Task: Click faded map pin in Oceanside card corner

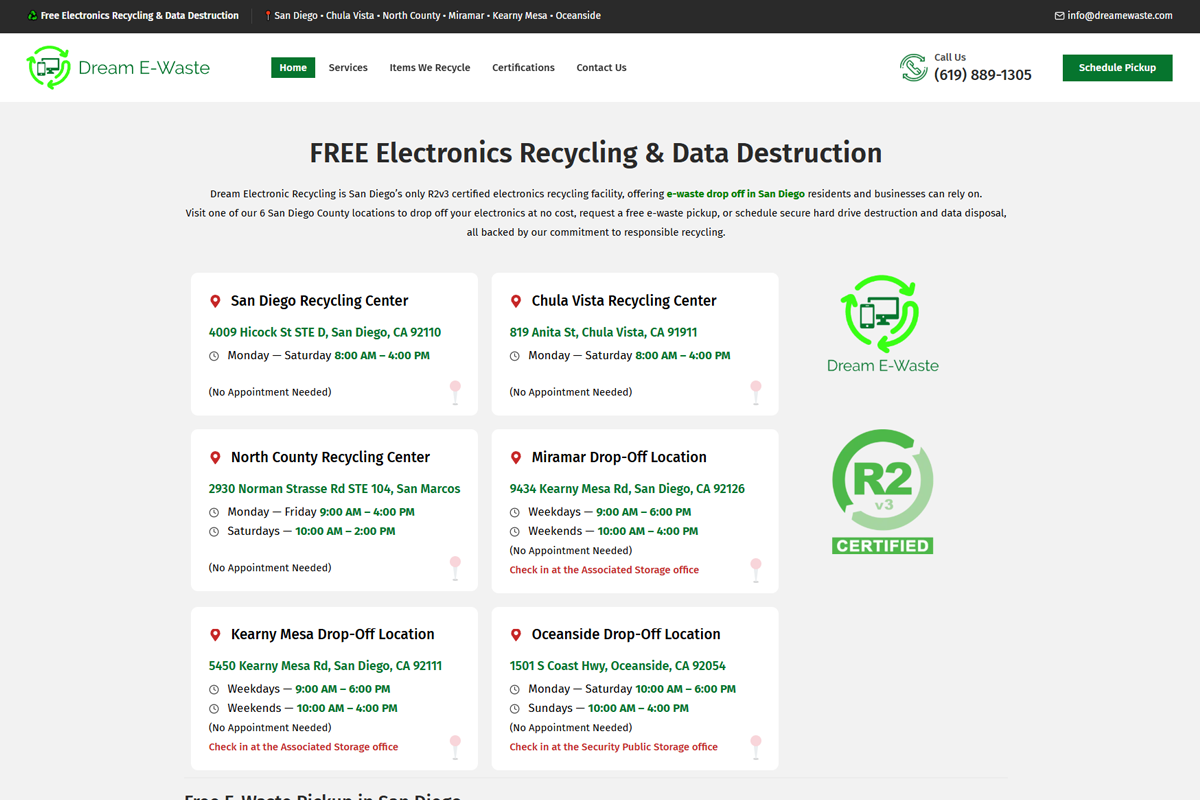Action: (x=756, y=747)
